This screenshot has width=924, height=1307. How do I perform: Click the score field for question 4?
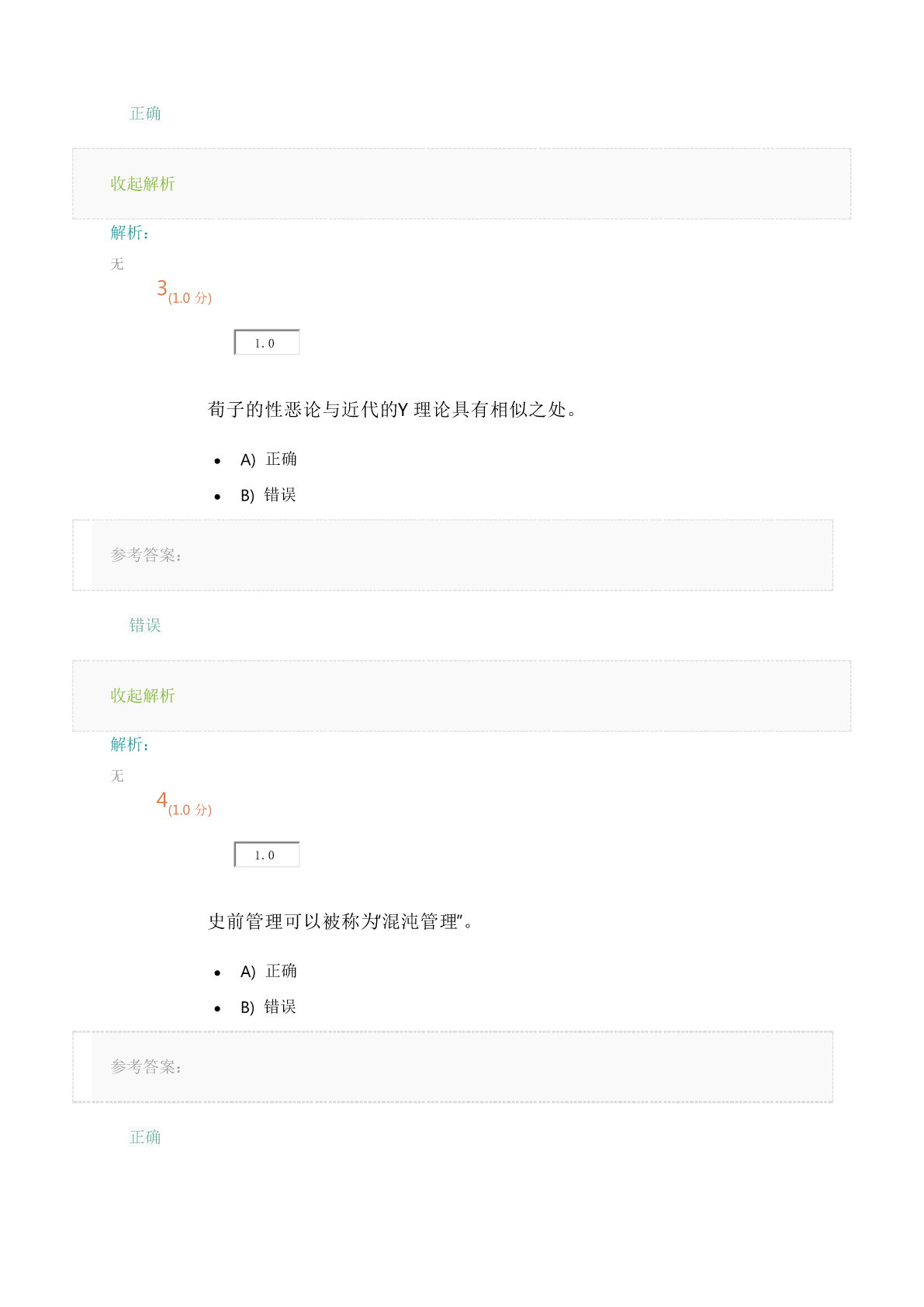[267, 855]
